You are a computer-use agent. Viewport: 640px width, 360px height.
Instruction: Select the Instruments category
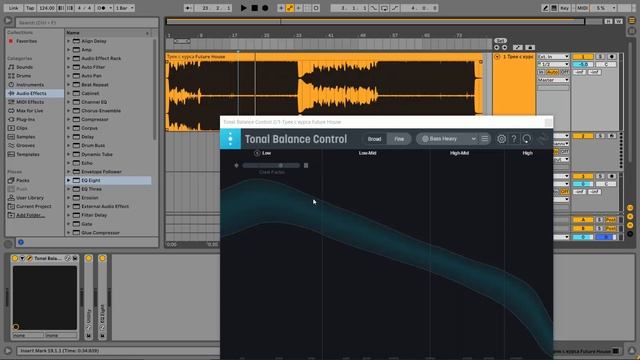pos(30,84)
